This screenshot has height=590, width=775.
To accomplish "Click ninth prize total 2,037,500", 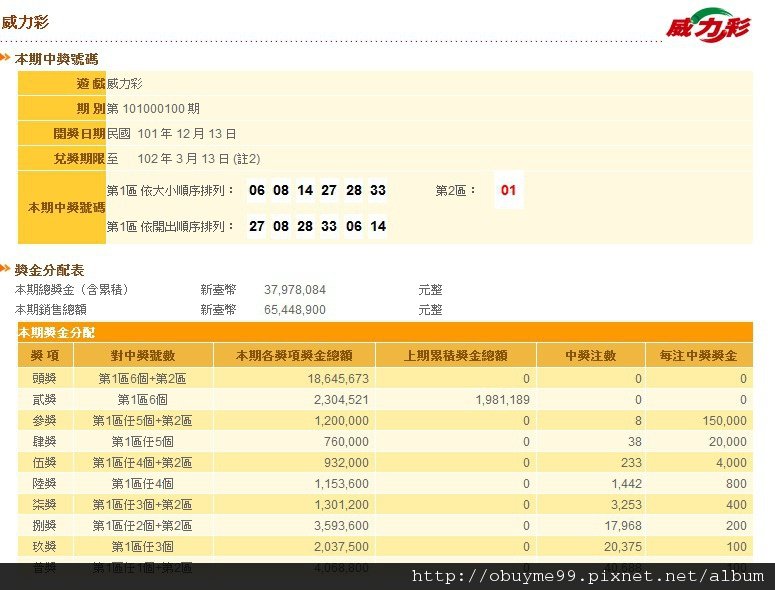I will 342,547.
